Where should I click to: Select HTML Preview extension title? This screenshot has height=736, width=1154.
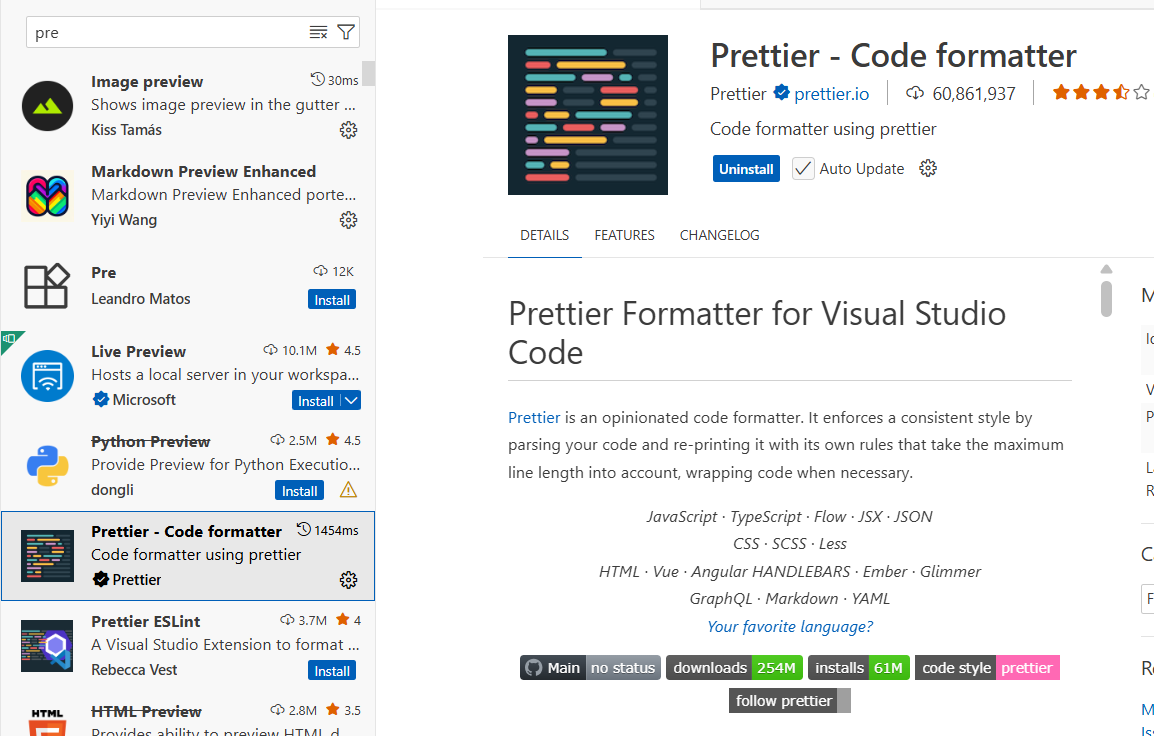146,712
